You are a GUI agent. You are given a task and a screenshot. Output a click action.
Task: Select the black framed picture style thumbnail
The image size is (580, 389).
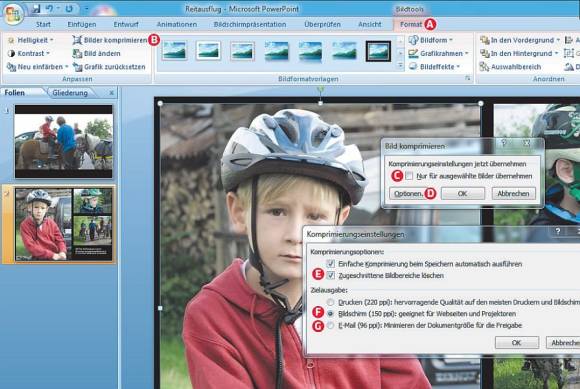coord(378,51)
